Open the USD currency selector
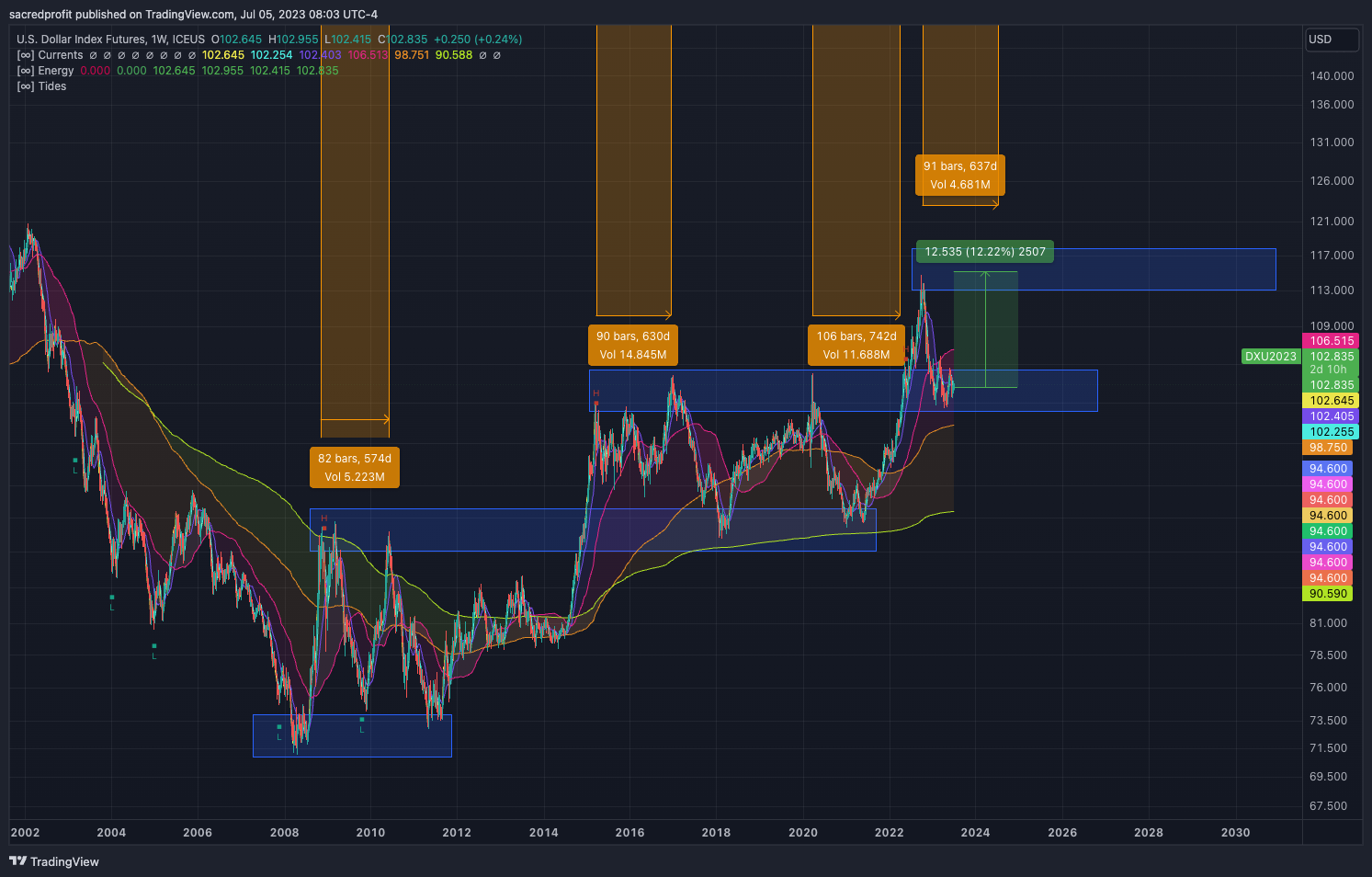The width and height of the screenshot is (1372, 877). click(1332, 40)
